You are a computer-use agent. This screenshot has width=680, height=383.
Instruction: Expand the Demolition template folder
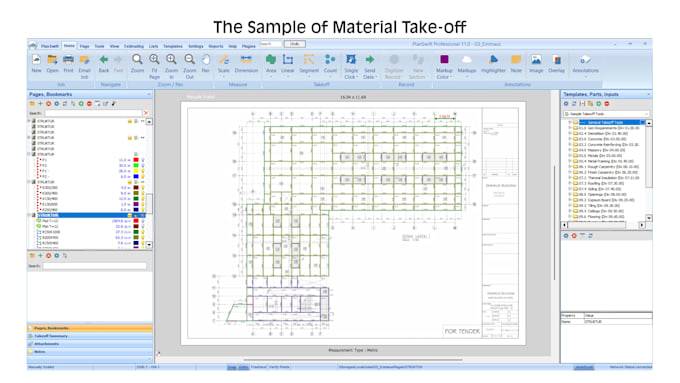click(570, 133)
